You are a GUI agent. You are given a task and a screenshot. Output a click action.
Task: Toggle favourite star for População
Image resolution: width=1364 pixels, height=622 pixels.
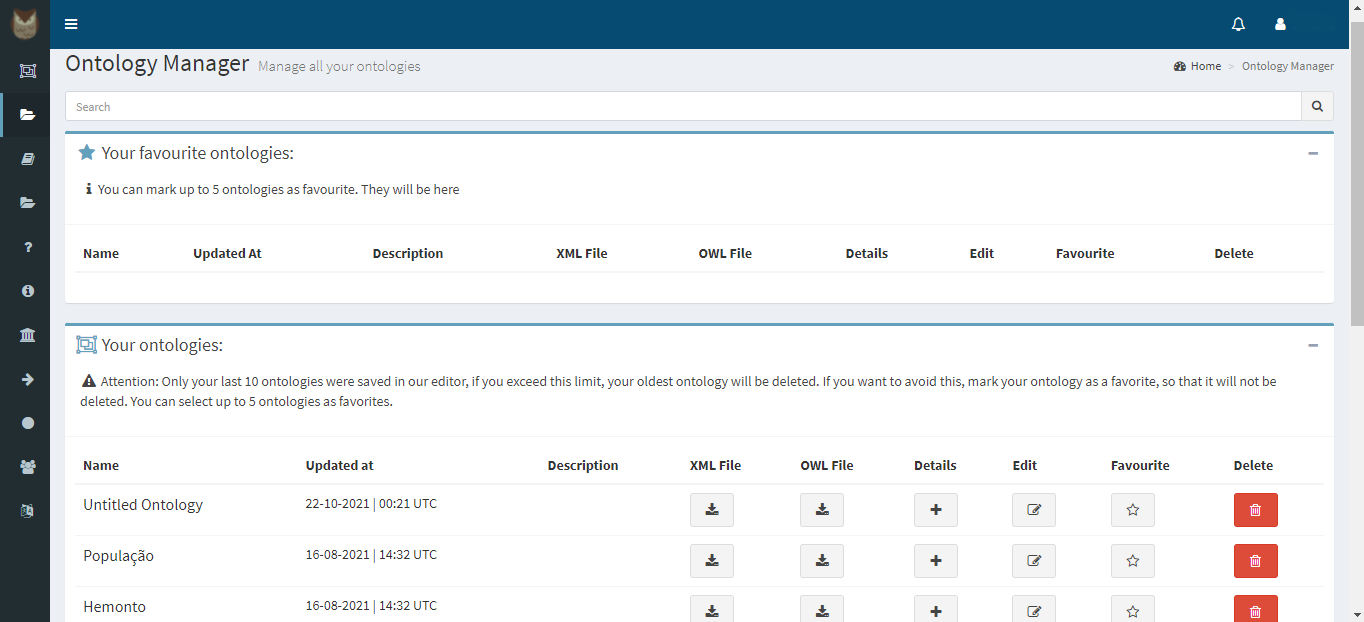click(x=1132, y=561)
